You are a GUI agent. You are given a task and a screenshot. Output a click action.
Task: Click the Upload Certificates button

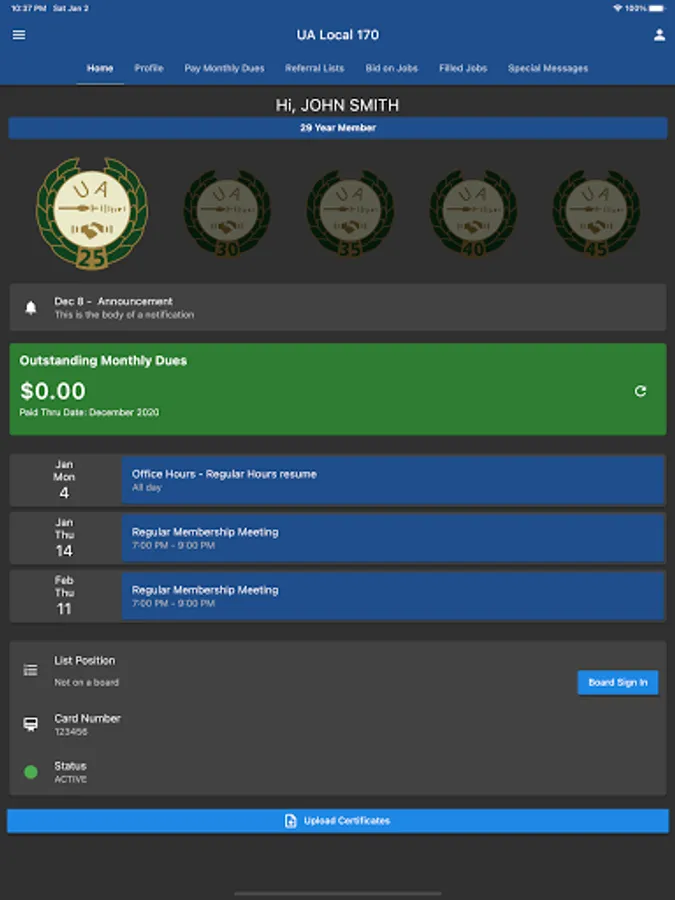[x=338, y=821]
